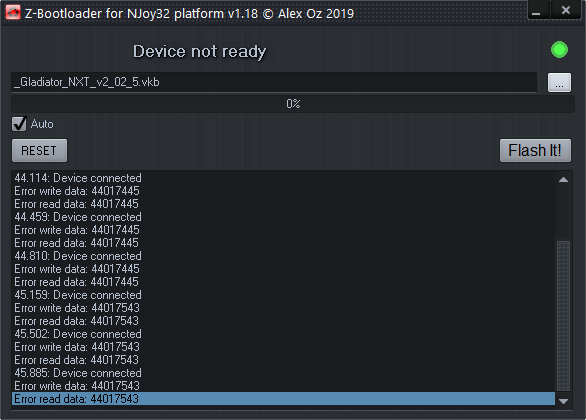Uncheck the Auto checkbox
This screenshot has width=586, height=420.
click(x=19, y=124)
